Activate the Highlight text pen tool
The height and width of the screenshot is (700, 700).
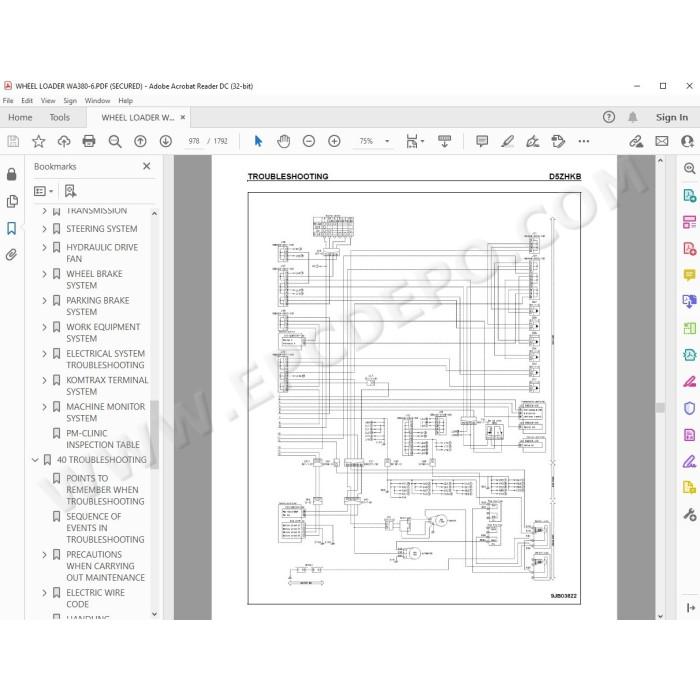pyautogui.click(x=507, y=141)
